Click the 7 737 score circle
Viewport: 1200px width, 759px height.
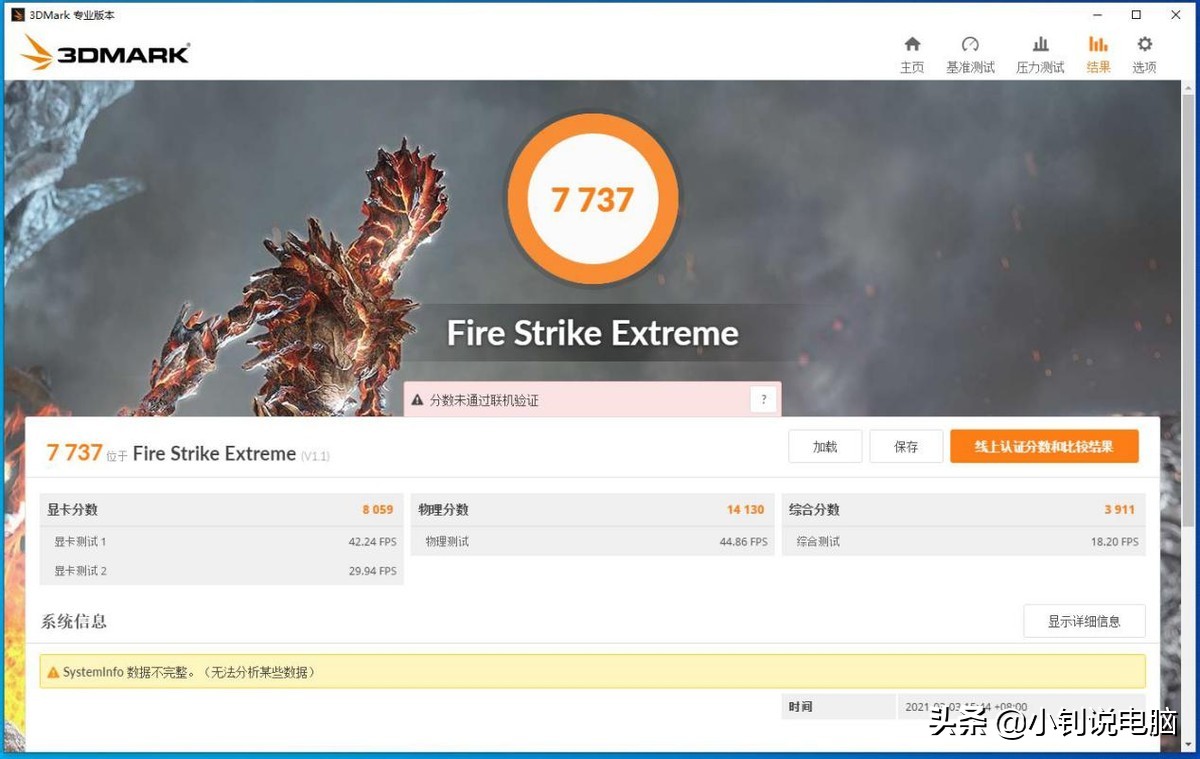[x=592, y=198]
